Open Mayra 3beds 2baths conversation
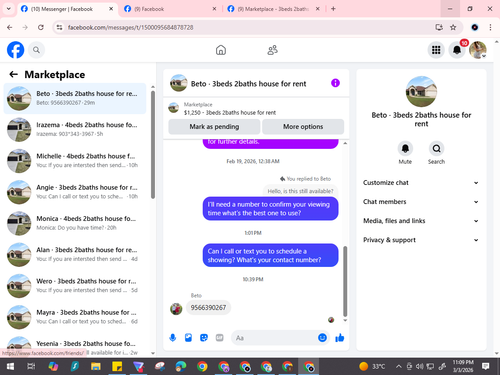Screen dimensions: 500x375 click(75, 317)
